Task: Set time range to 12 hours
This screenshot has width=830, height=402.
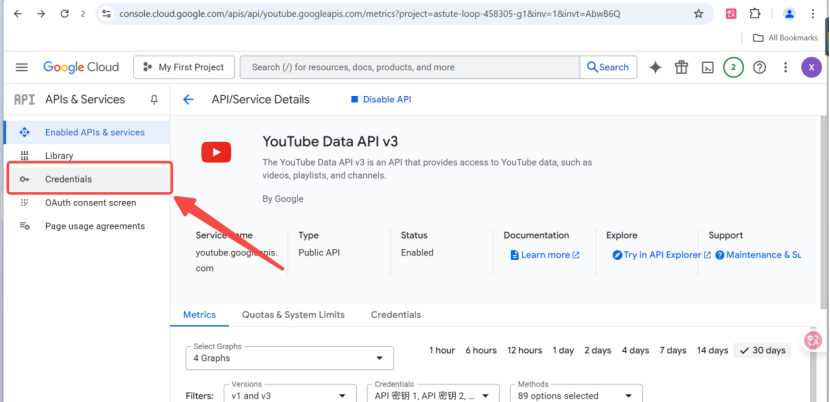Action: (x=525, y=351)
